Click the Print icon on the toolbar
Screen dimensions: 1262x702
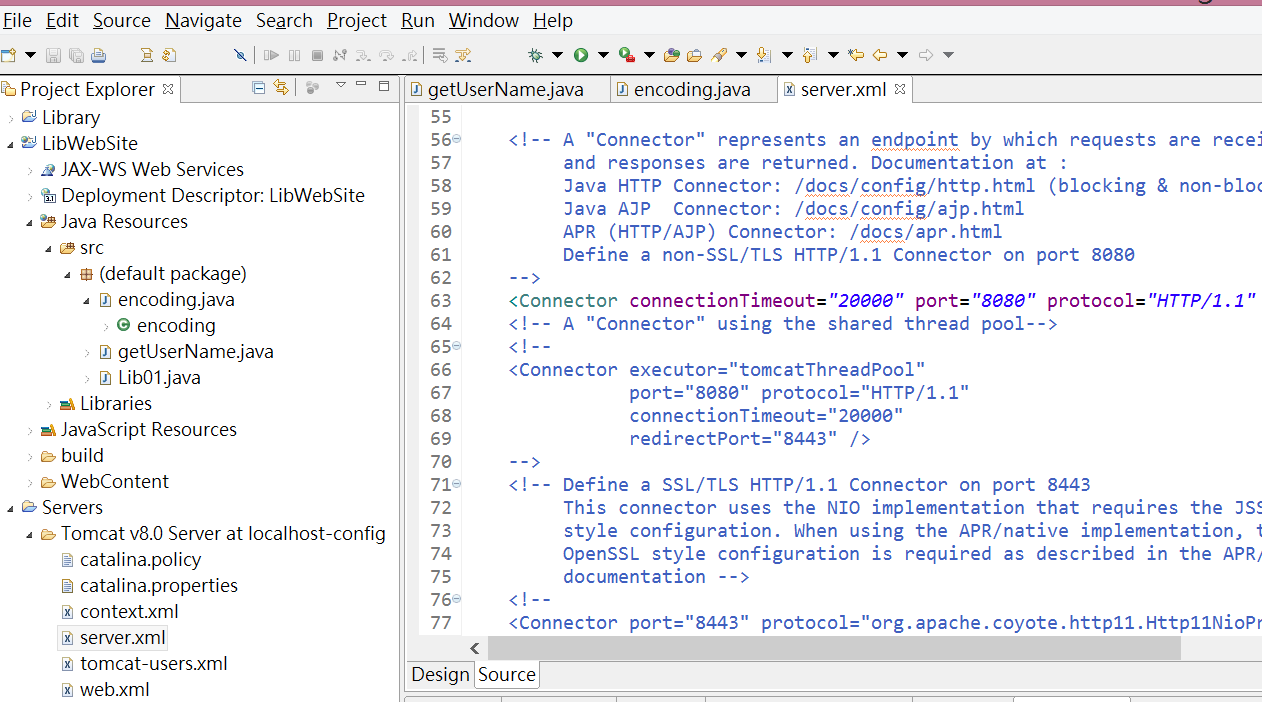coord(99,55)
